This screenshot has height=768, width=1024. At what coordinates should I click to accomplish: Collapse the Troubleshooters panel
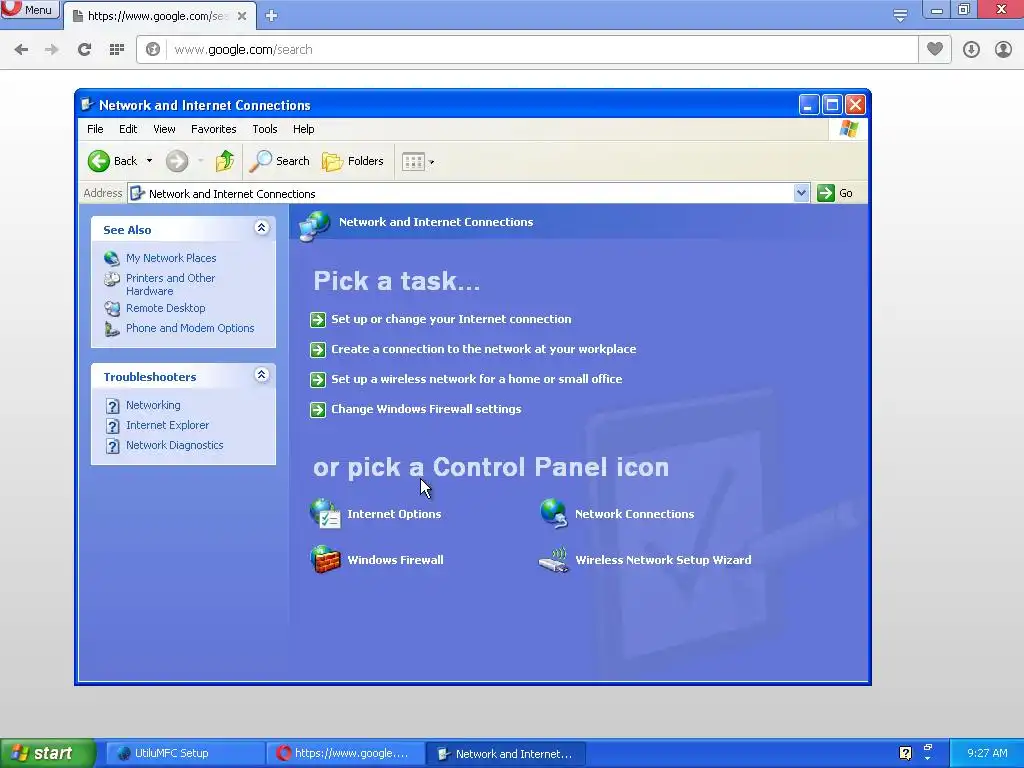[261, 374]
